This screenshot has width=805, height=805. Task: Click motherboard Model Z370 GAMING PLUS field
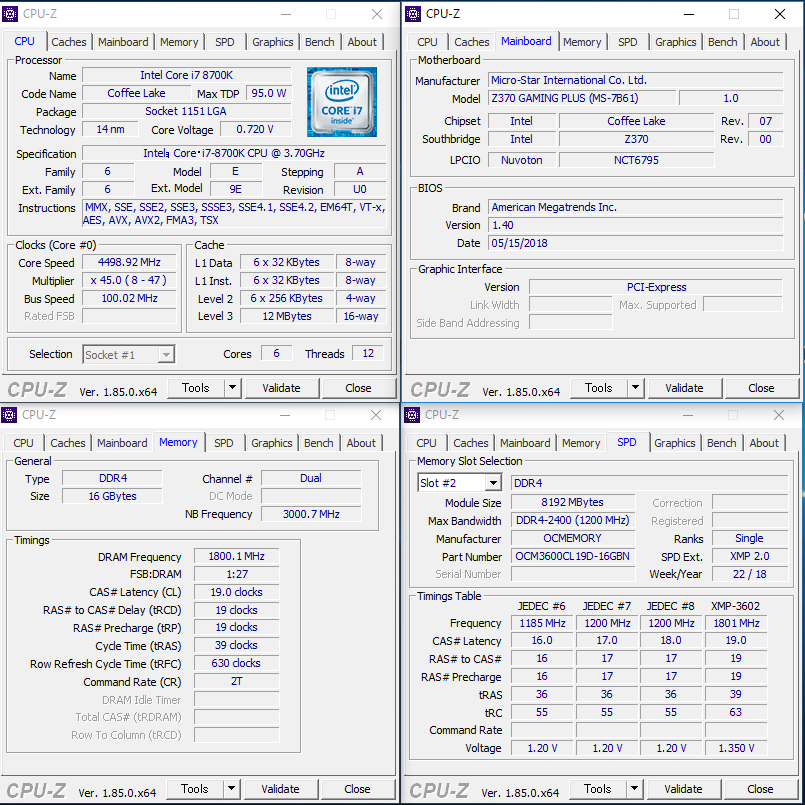(582, 98)
